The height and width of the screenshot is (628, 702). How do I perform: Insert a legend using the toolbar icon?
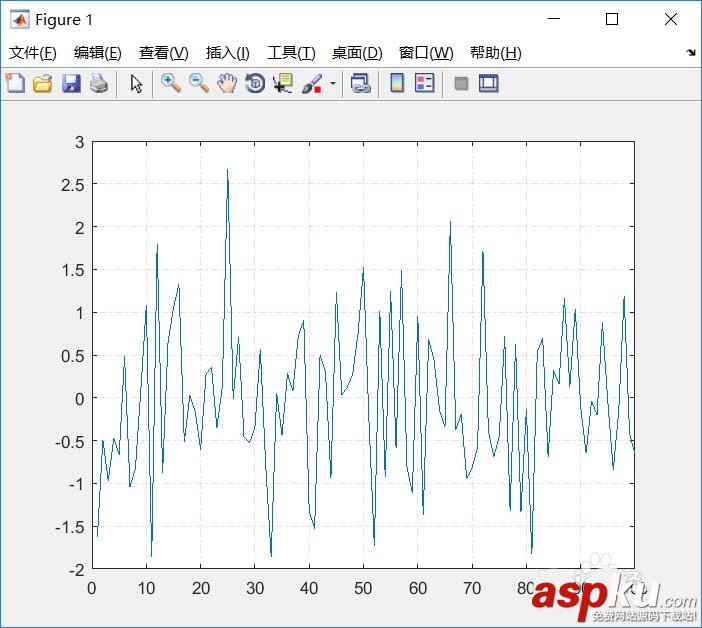tap(424, 83)
